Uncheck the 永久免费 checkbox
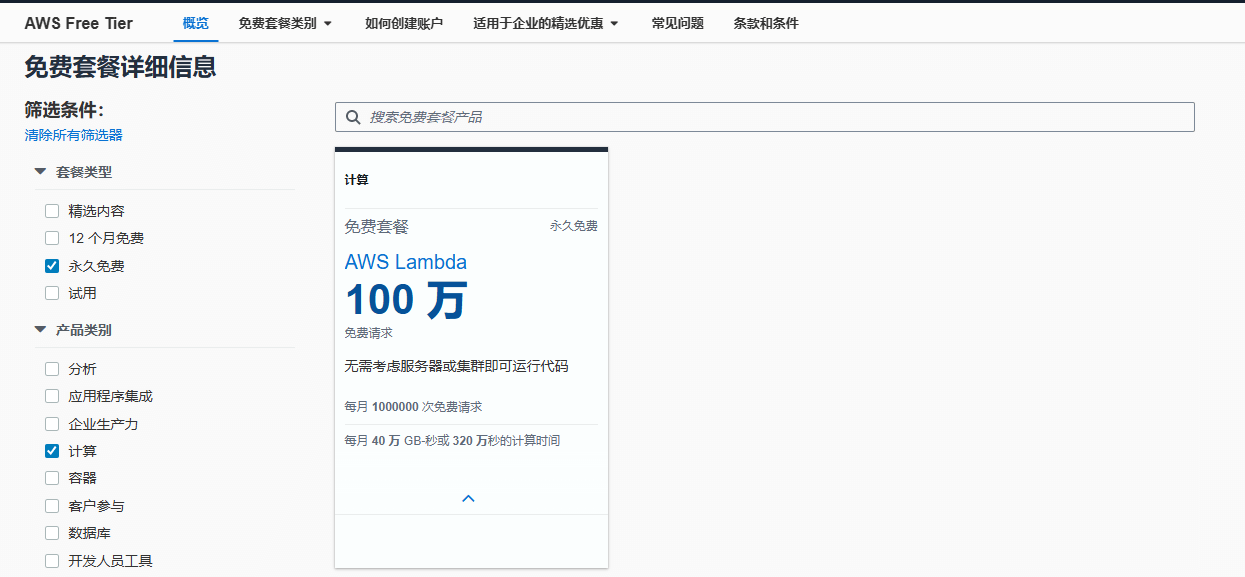The height and width of the screenshot is (577, 1245). [52, 266]
